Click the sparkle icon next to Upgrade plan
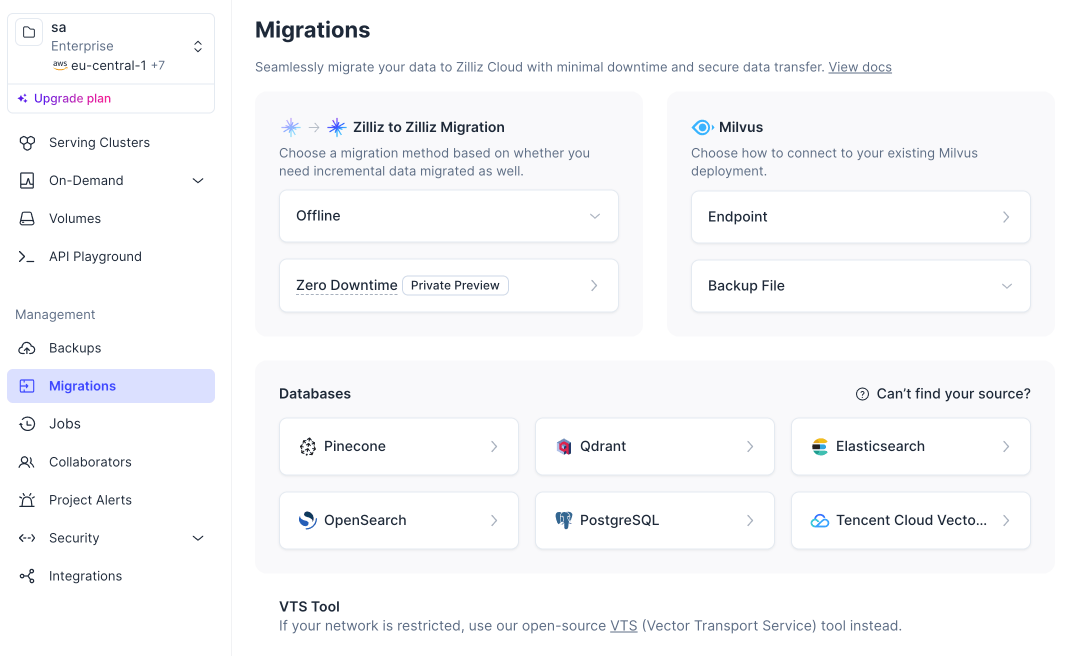Image resolution: width=1071 pixels, height=656 pixels. [23, 98]
